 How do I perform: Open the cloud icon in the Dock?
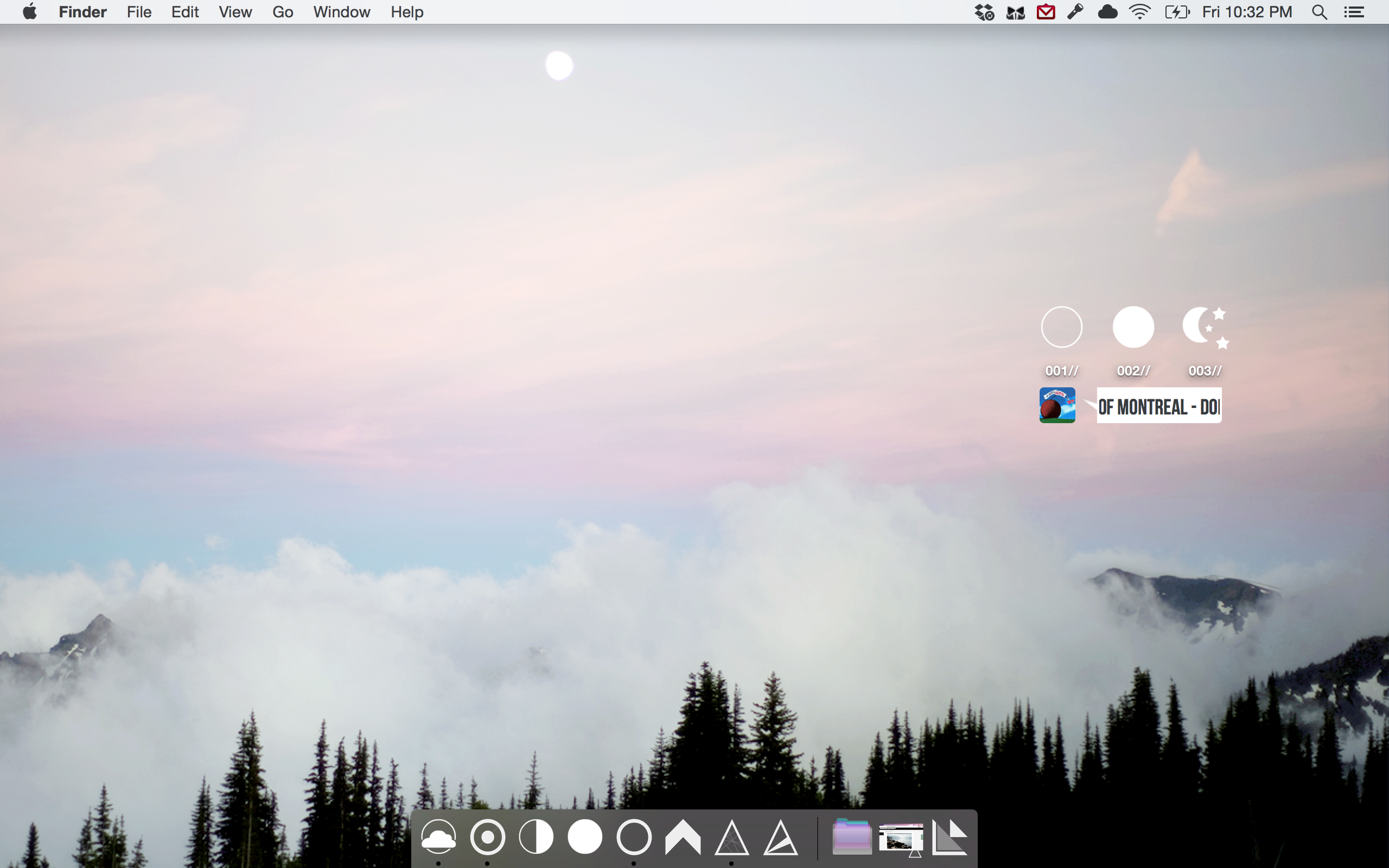pos(438,837)
